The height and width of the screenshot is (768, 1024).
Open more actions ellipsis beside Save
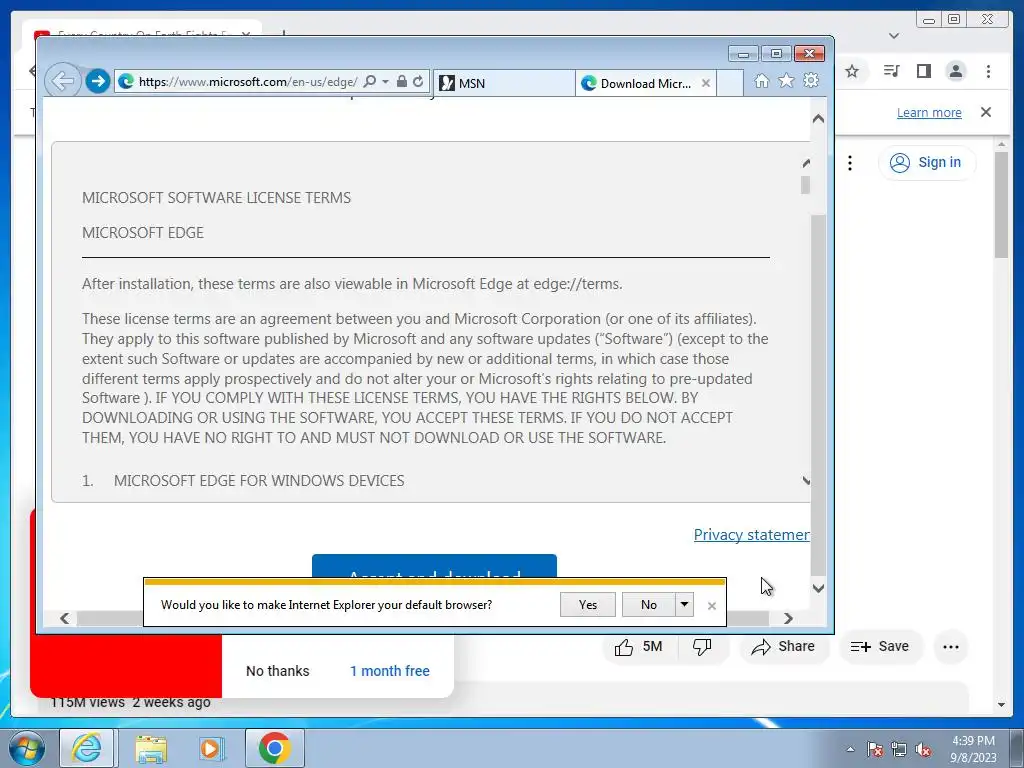[x=951, y=647]
